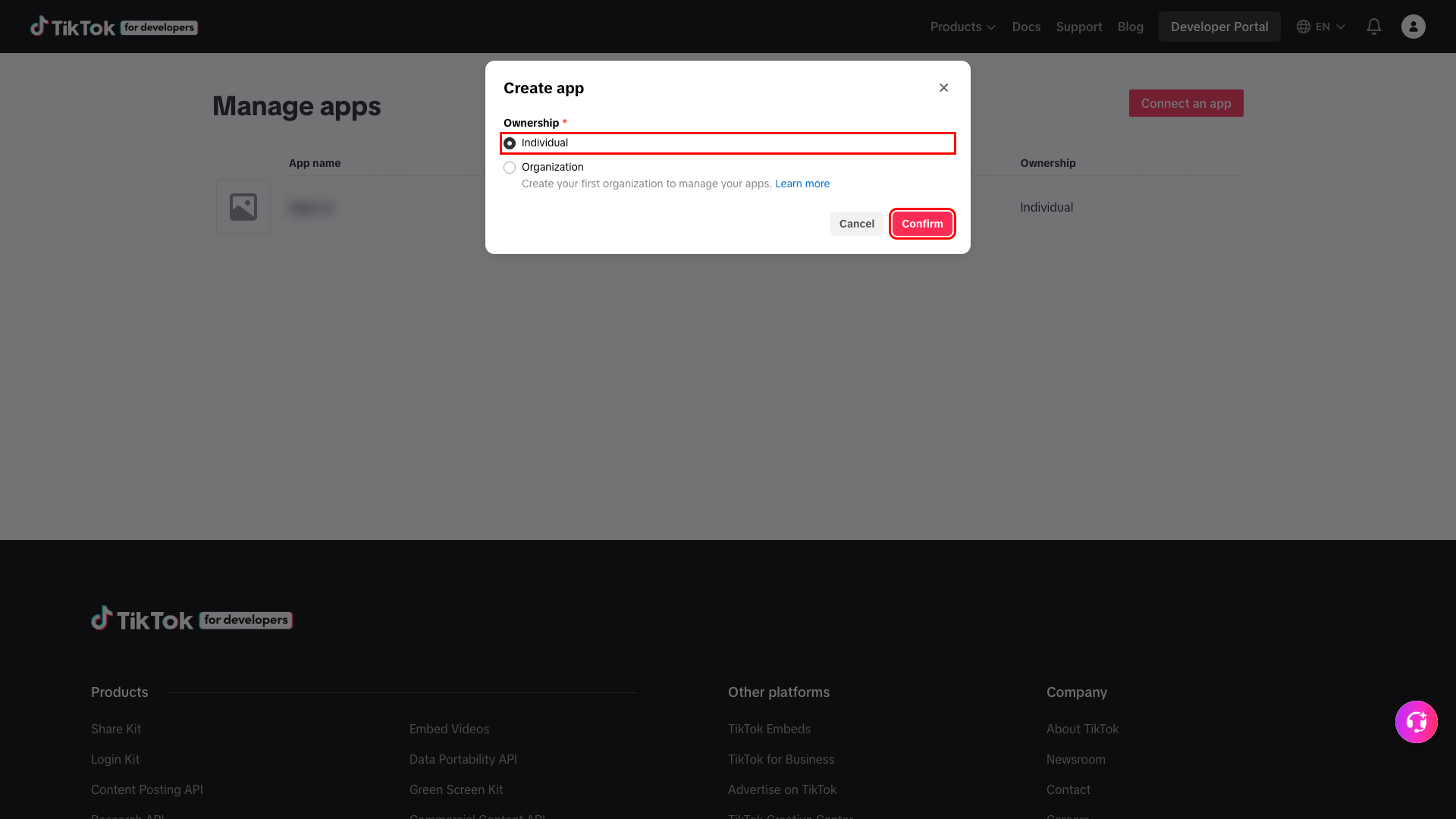Viewport: 1456px width, 819px height.
Task: Open the Content Posting API footer link
Action: [x=147, y=789]
